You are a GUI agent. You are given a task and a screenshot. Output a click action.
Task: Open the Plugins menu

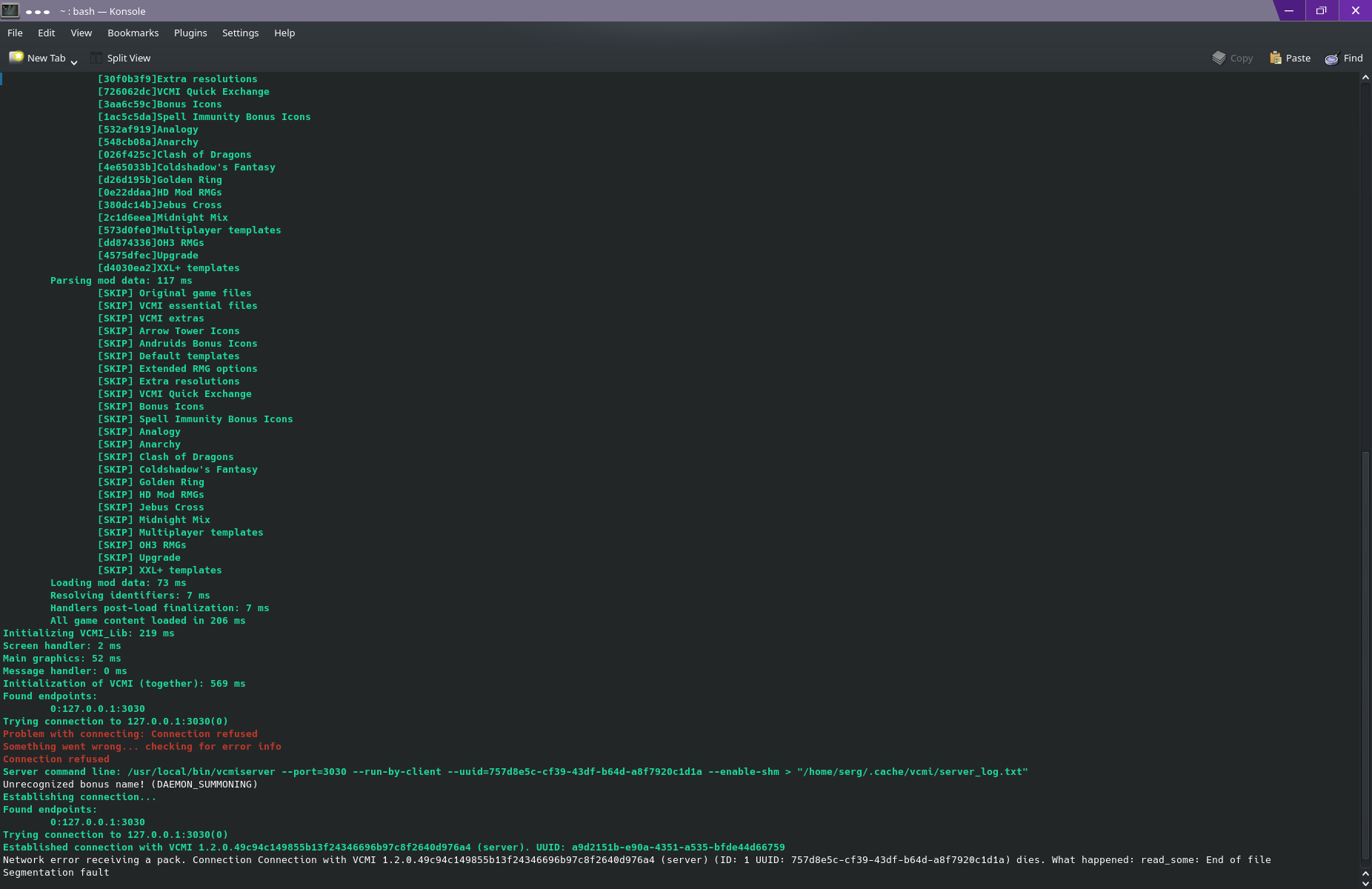coord(190,33)
